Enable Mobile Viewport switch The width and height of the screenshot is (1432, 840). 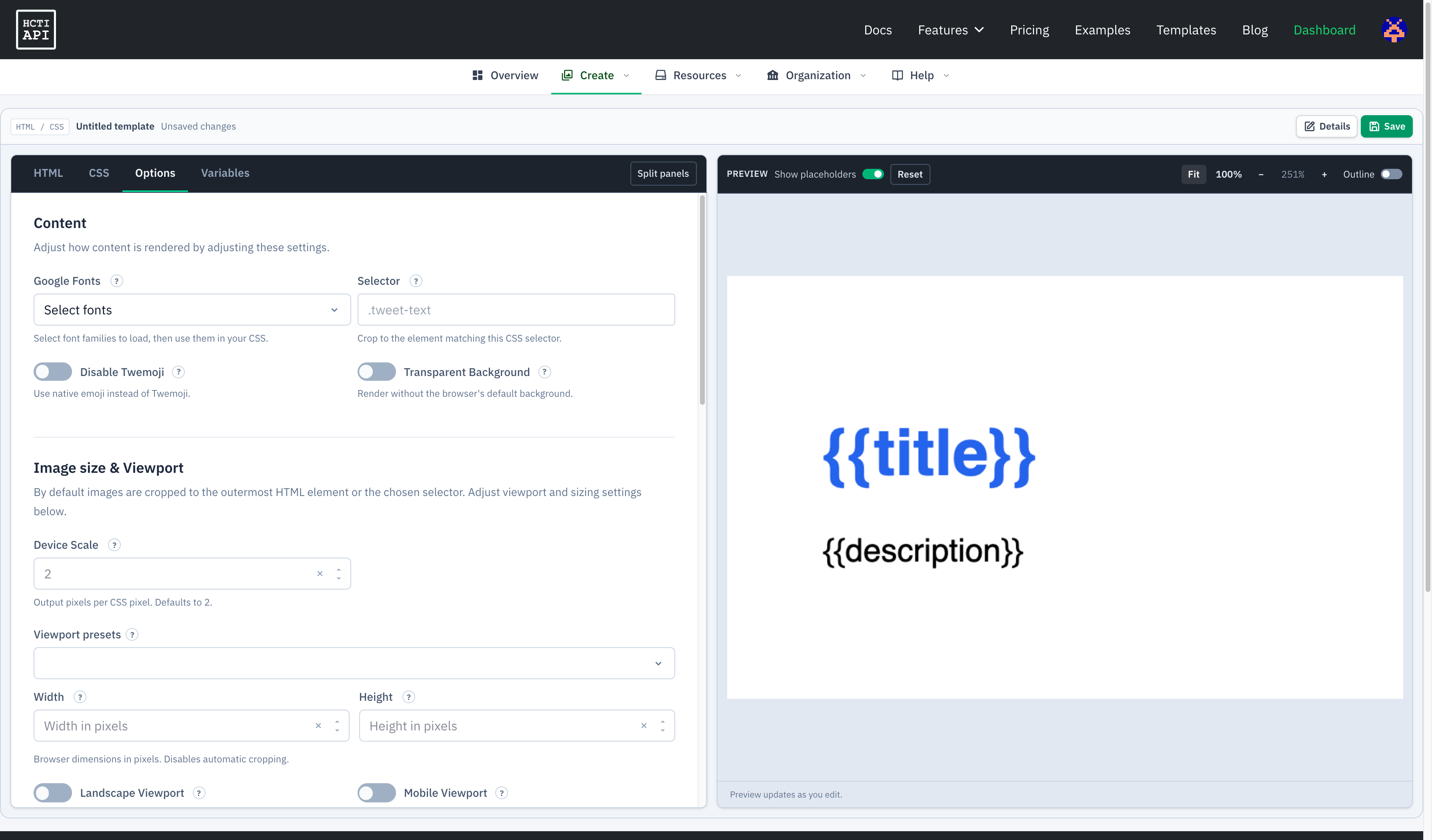pos(377,793)
